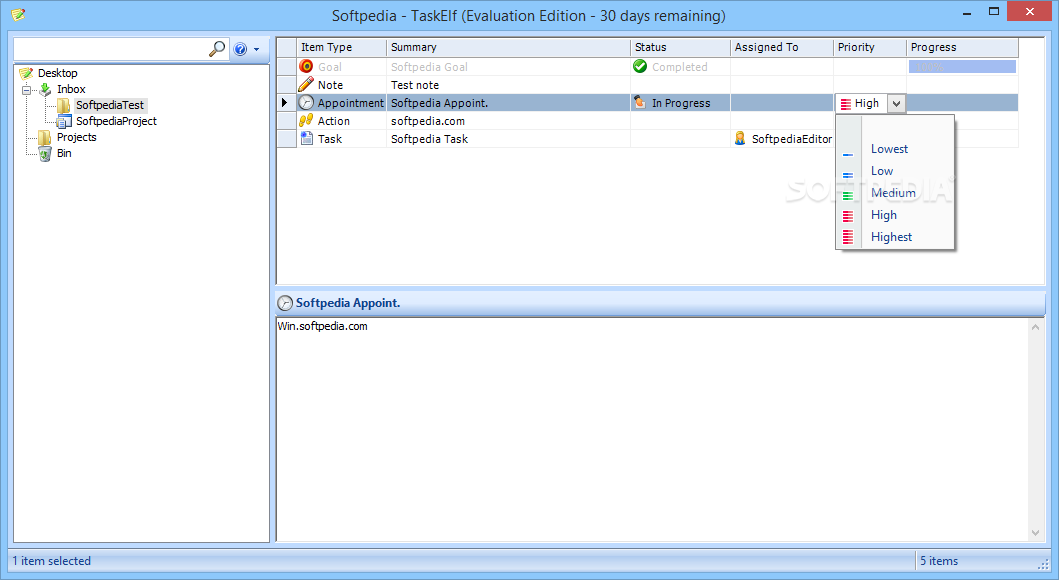Select the 'softpedia.com' summary cell

coord(509,121)
